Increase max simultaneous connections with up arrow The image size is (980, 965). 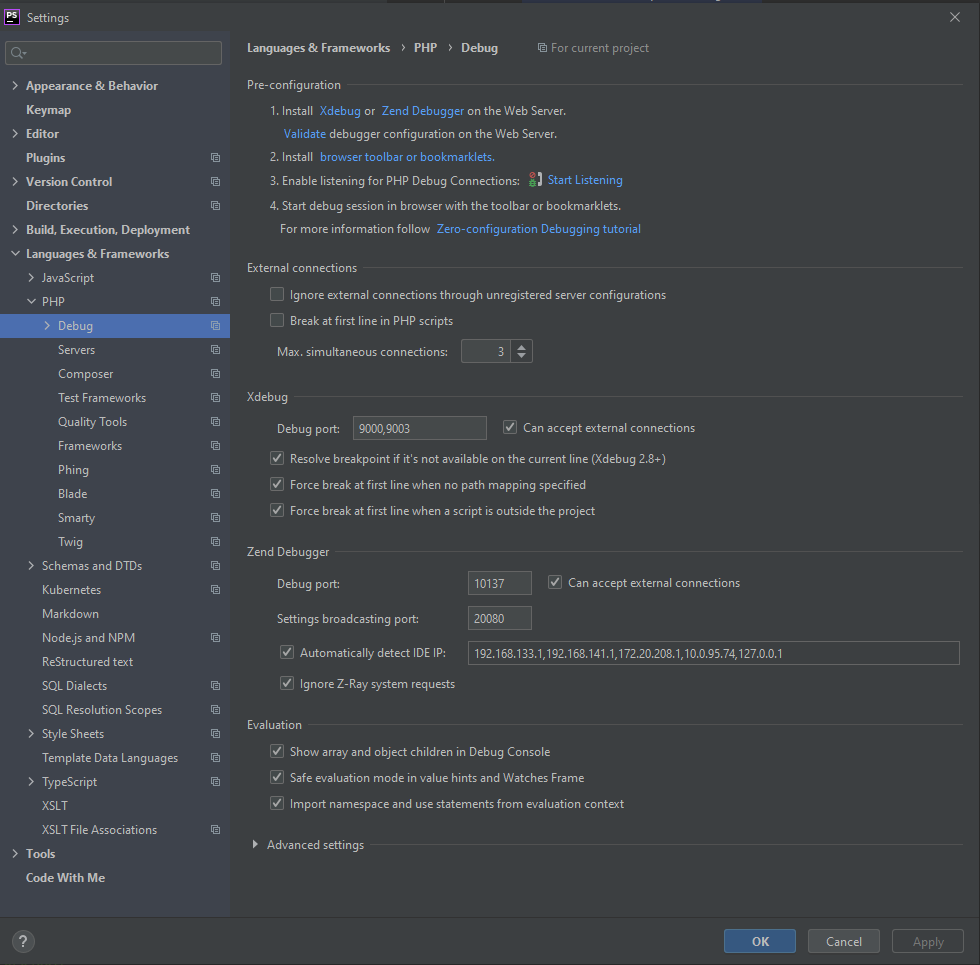click(x=521, y=346)
